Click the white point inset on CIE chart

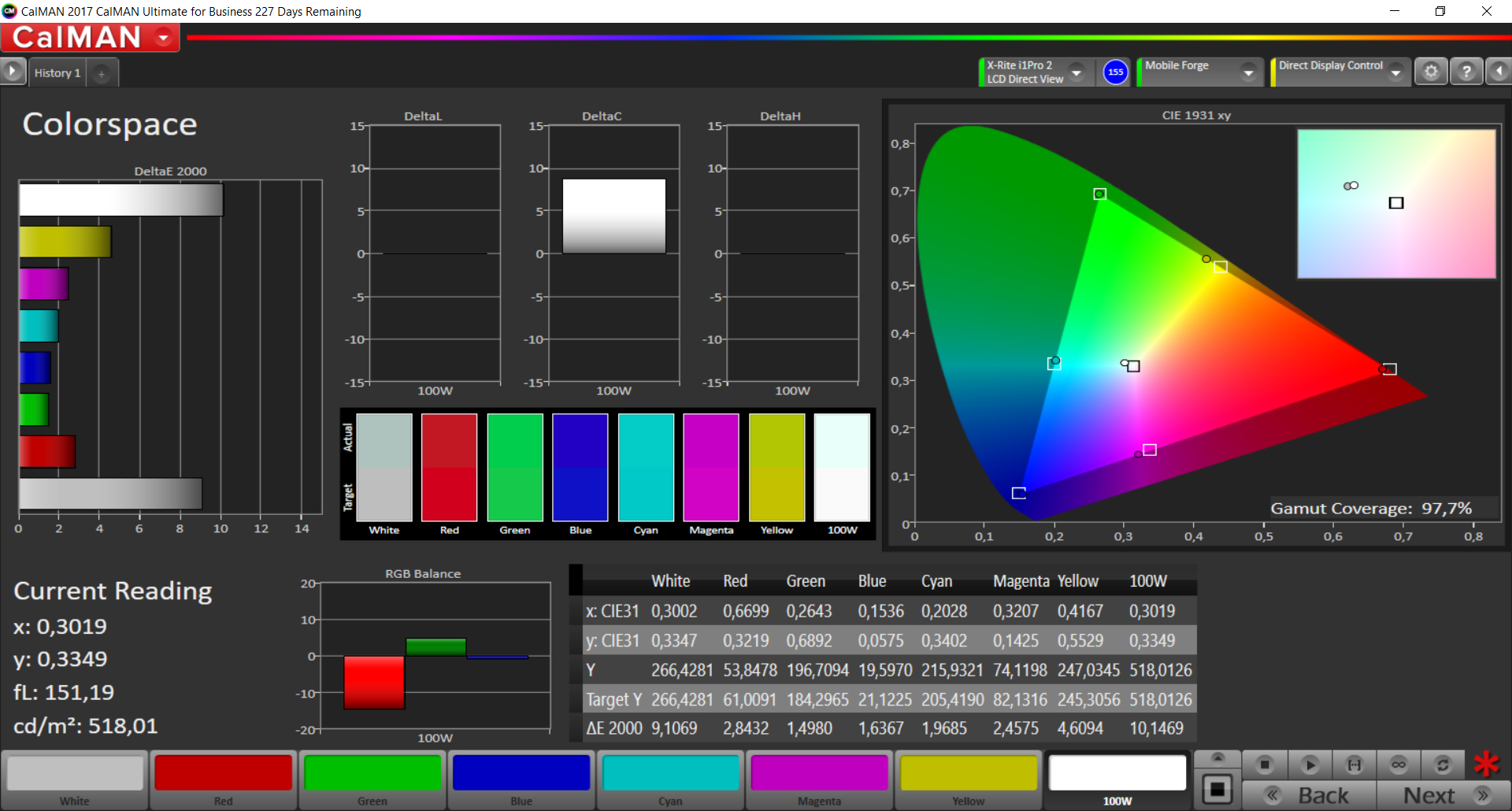coord(1396,203)
